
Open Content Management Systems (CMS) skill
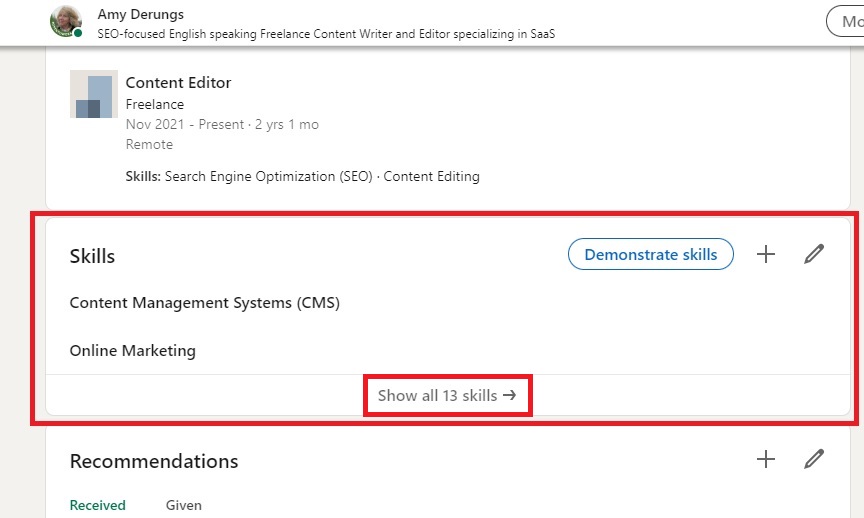(205, 302)
